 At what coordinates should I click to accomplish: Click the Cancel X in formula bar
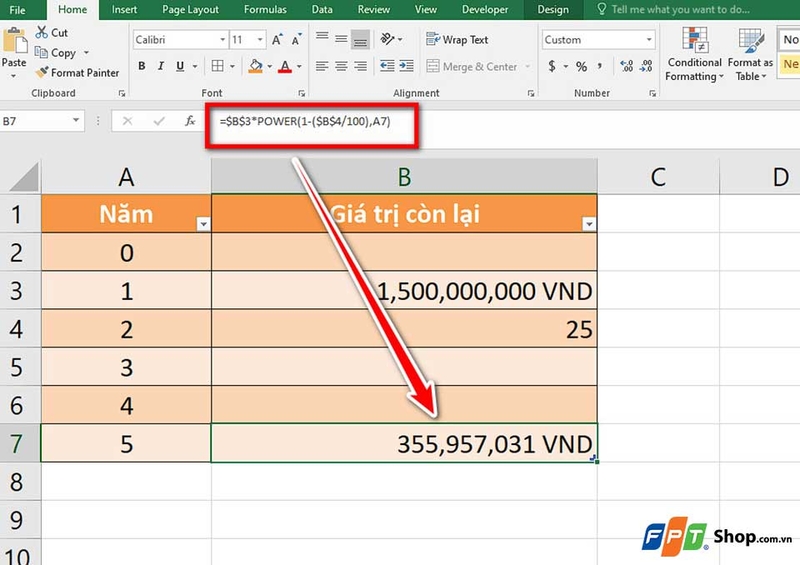127,121
